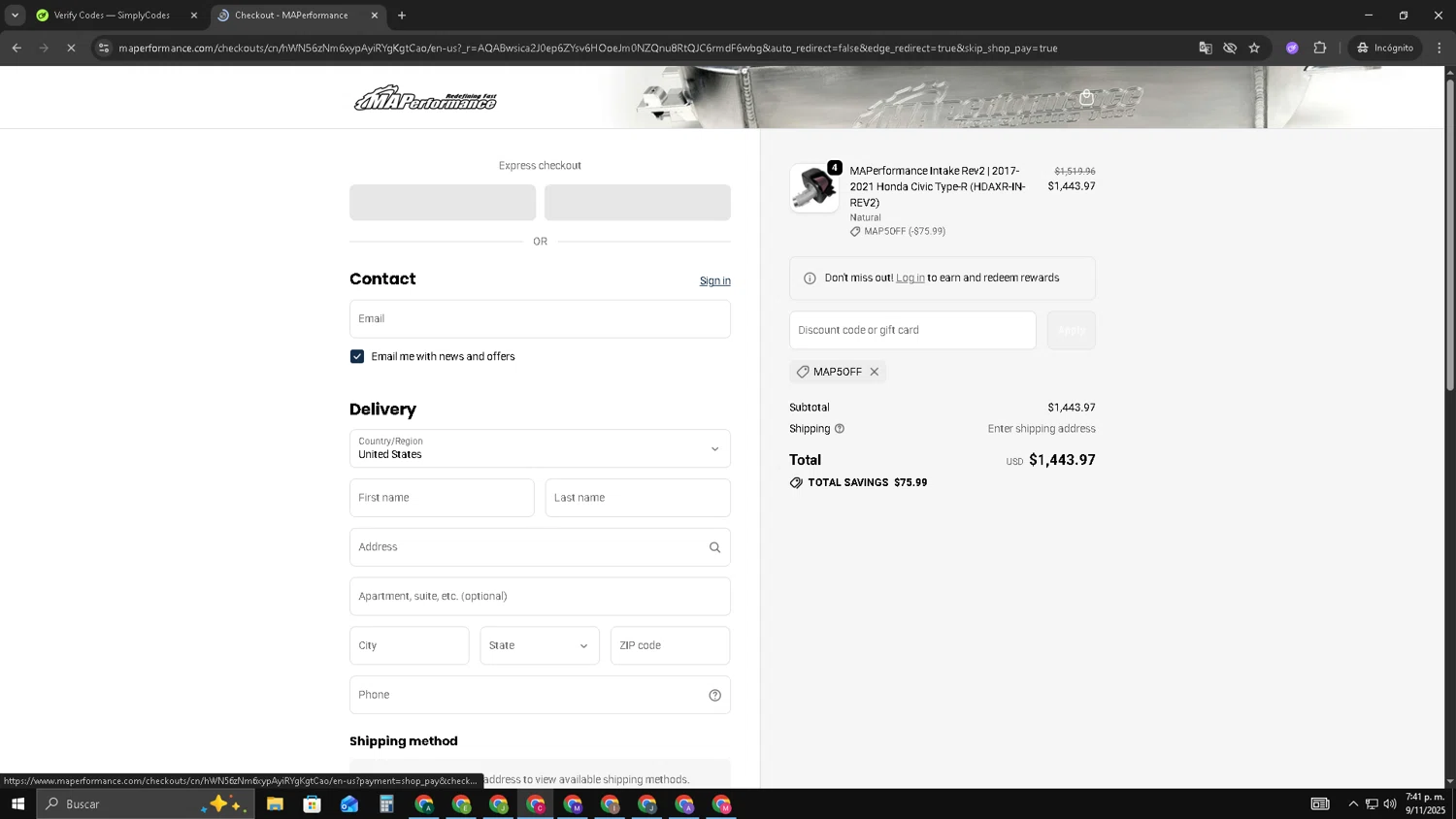Click the left express checkout placeholder button

tap(443, 203)
